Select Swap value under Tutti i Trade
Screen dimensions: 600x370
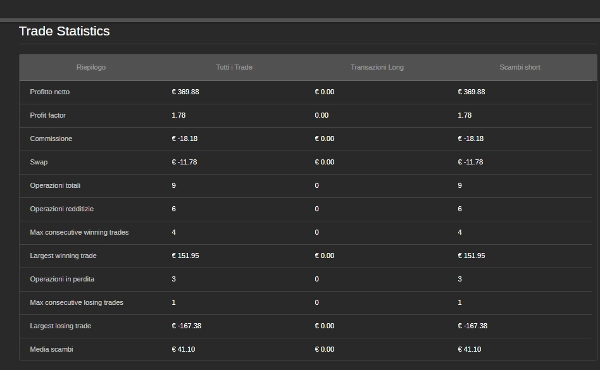pyautogui.click(x=184, y=162)
